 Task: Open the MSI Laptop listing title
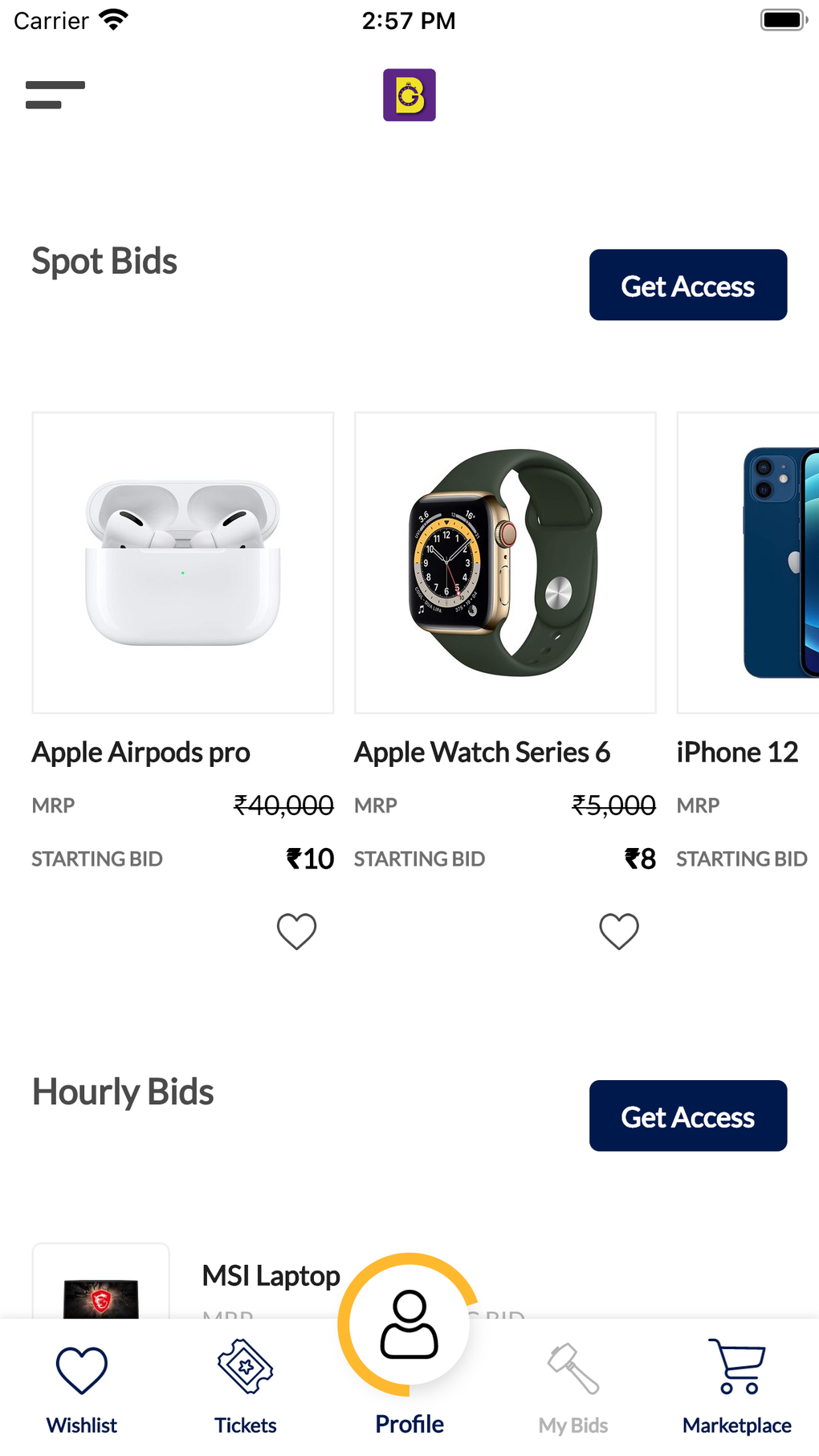[271, 1275]
